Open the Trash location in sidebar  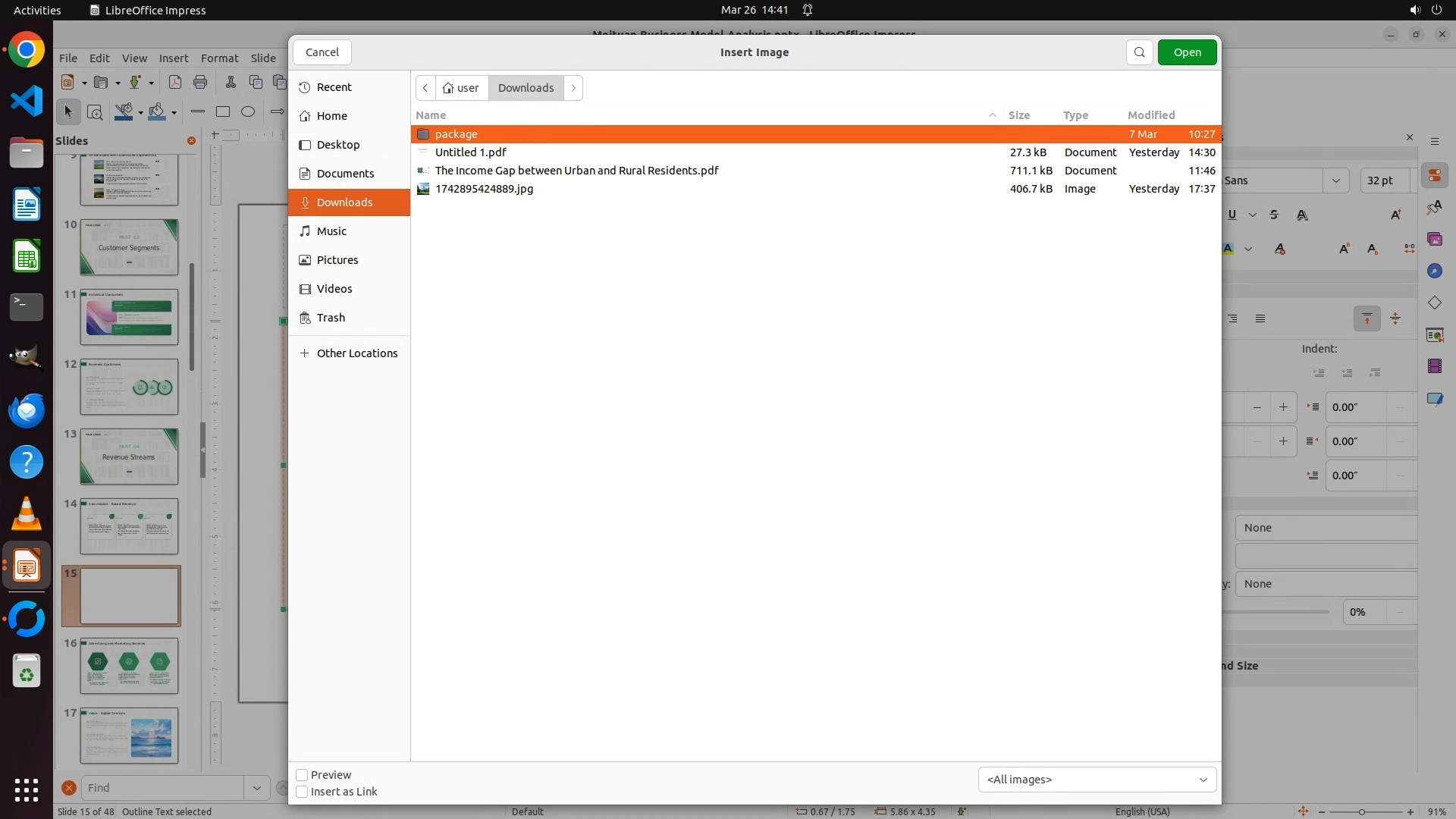pyautogui.click(x=331, y=318)
